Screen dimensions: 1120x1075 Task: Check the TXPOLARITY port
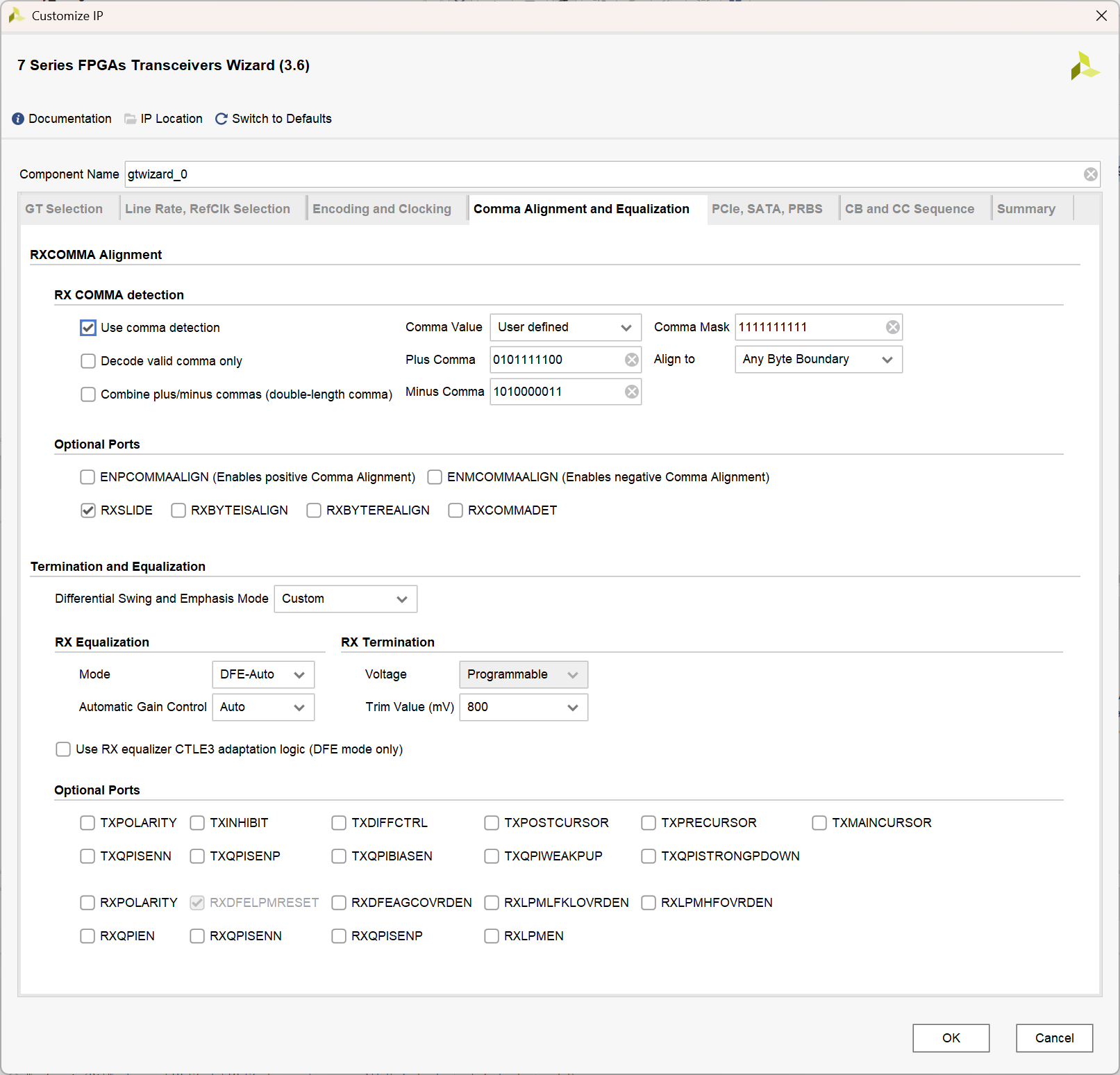87,823
